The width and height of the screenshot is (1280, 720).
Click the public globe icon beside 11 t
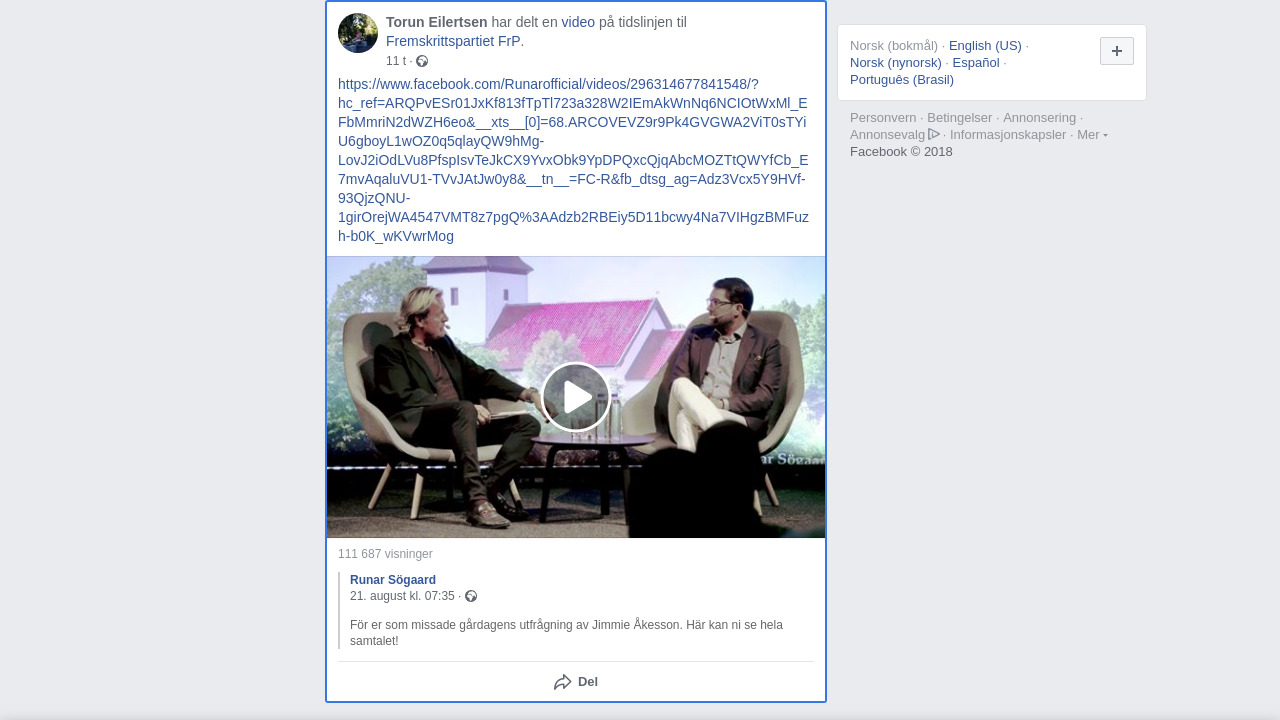point(422,61)
